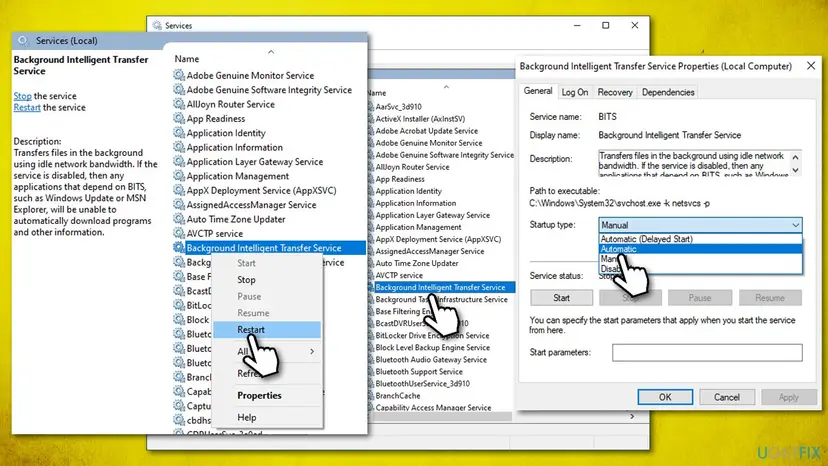Switch to the General tab
The height and width of the screenshot is (466, 828).
click(538, 91)
